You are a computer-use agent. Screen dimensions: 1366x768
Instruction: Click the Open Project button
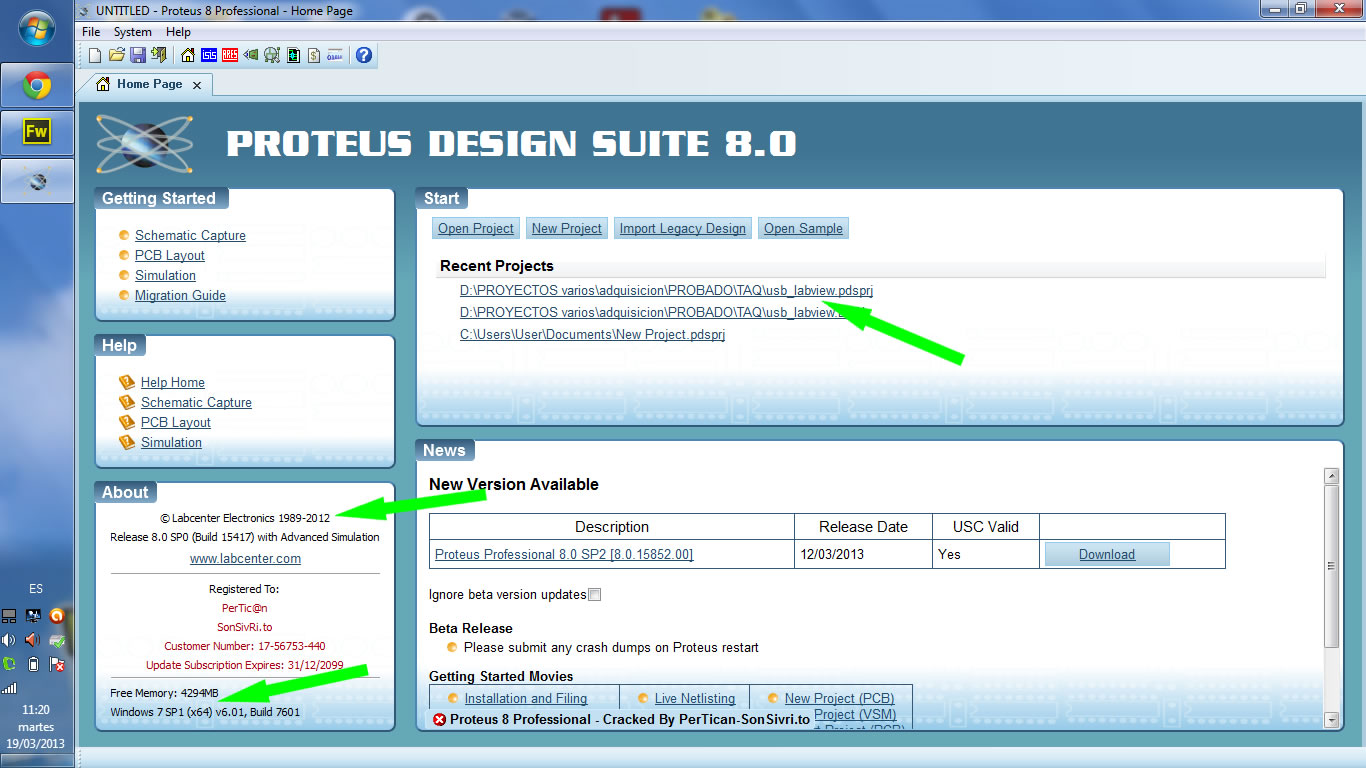pyautogui.click(x=476, y=228)
